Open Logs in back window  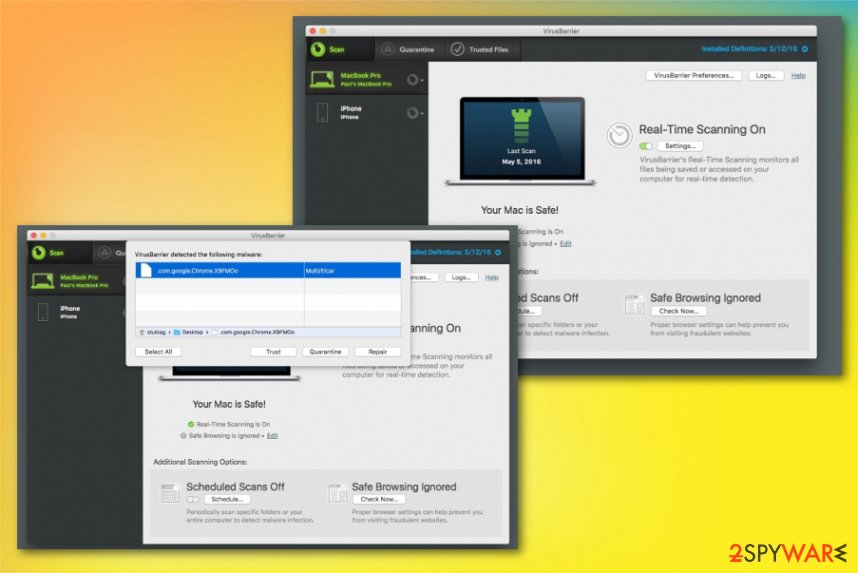[765, 76]
